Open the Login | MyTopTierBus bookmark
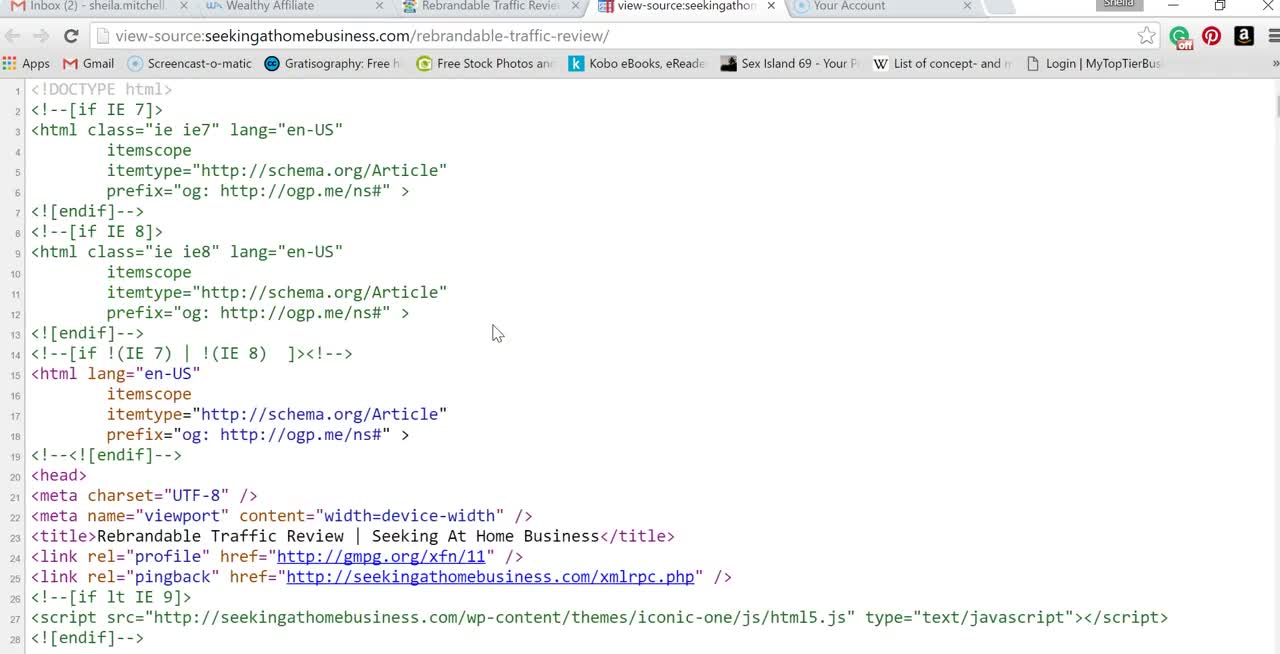The width and height of the screenshot is (1280, 654). pyautogui.click(x=1094, y=64)
